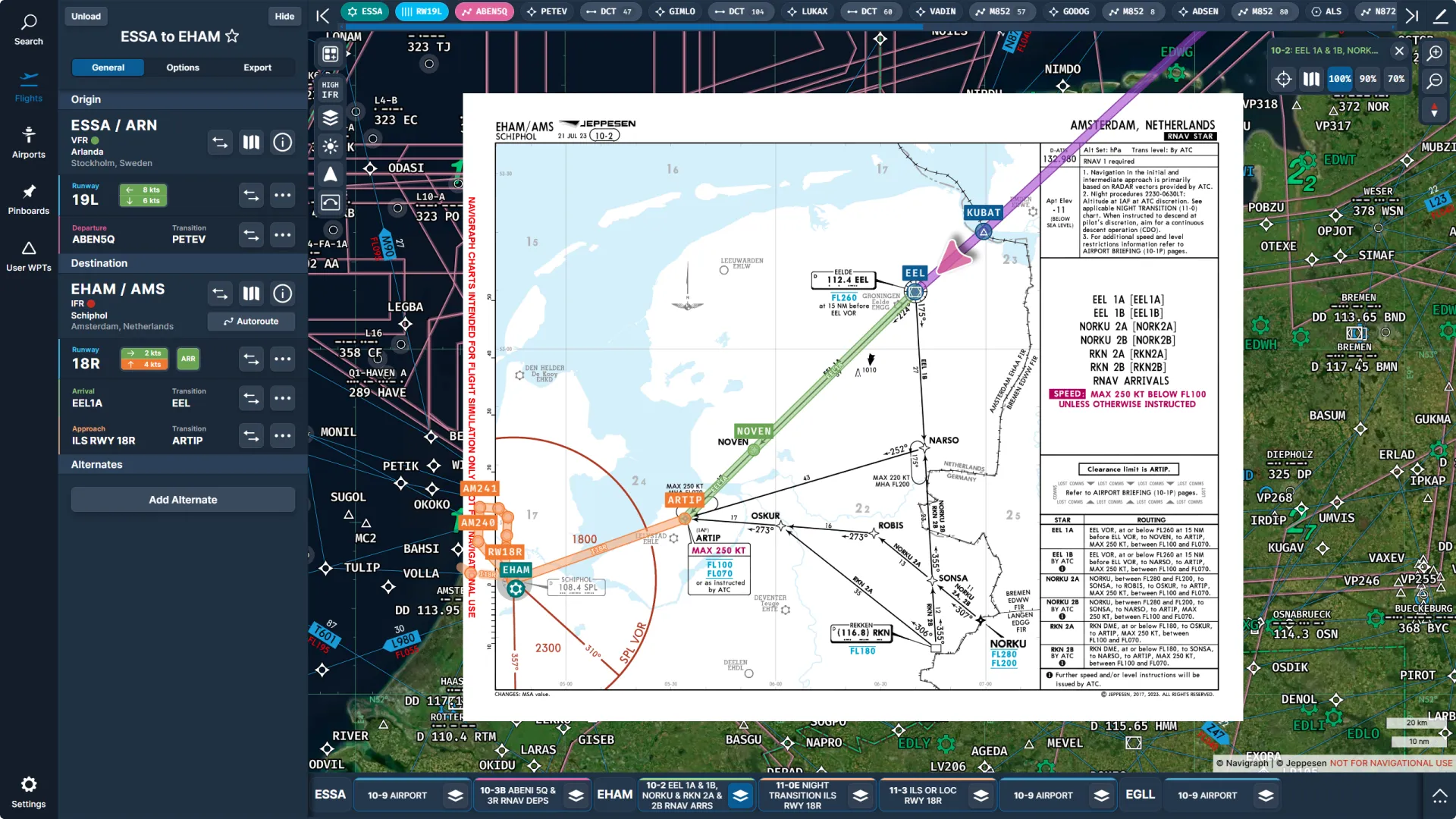Change arrival EEL1A with the swap icon
This screenshot has height=819, width=1456.
coord(251,397)
